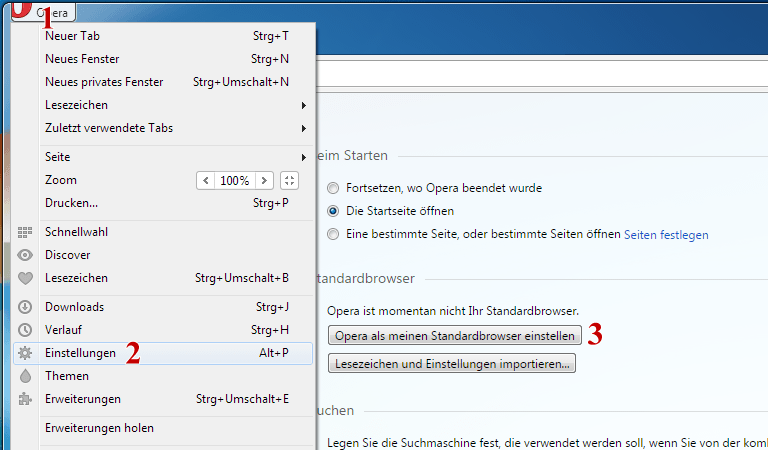This screenshot has width=768, height=450.
Task: Click the Discover eye icon
Action: pyautogui.click(x=25, y=255)
